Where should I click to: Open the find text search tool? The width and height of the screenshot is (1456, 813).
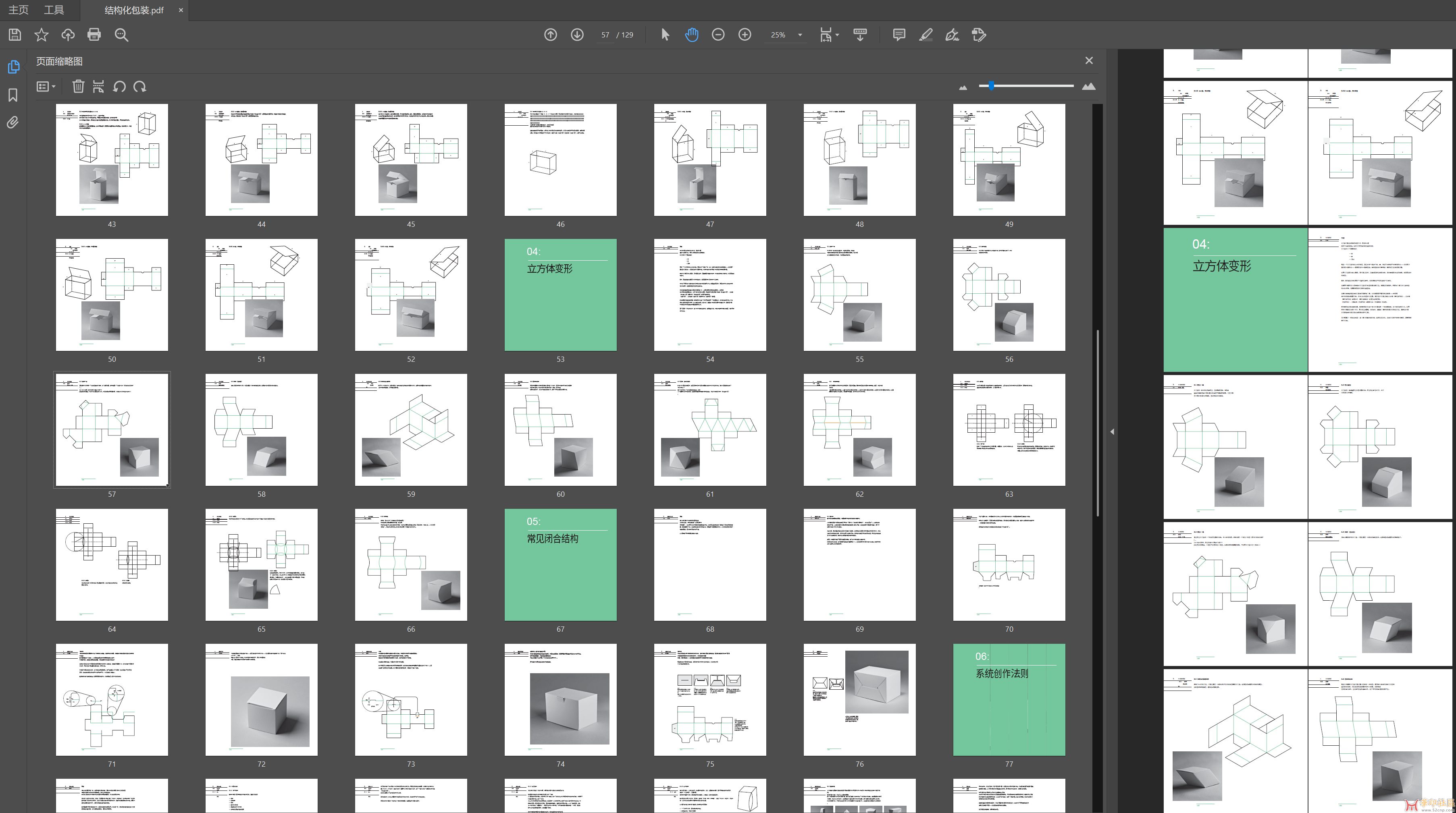tap(121, 35)
